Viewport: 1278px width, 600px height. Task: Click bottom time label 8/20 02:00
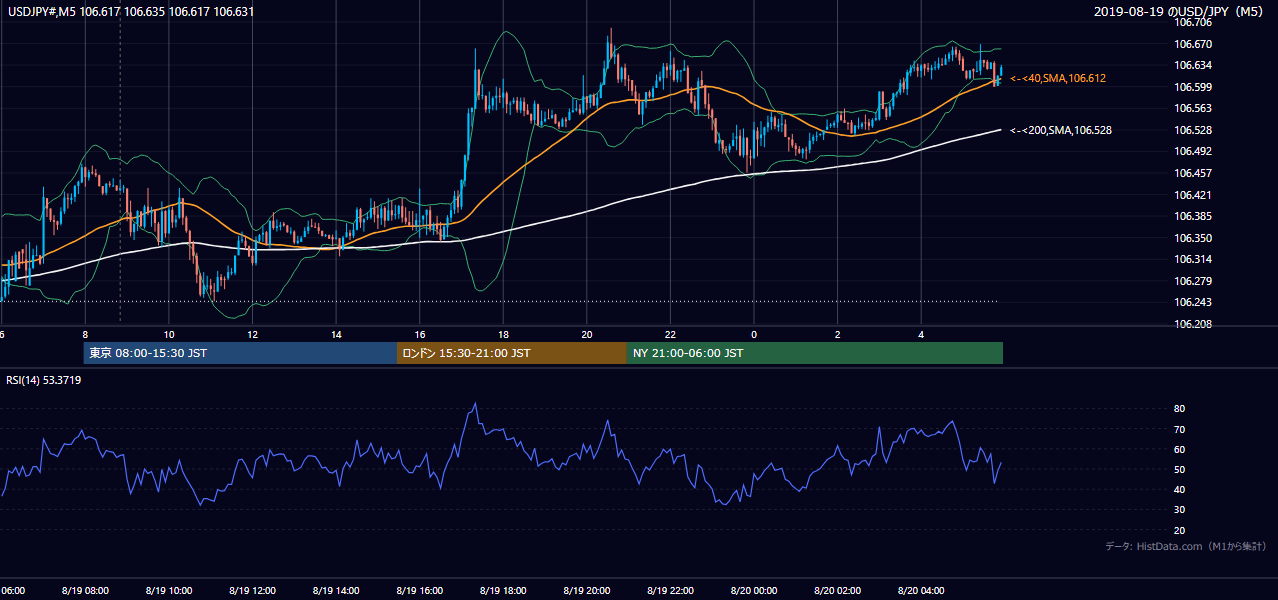coord(837,591)
